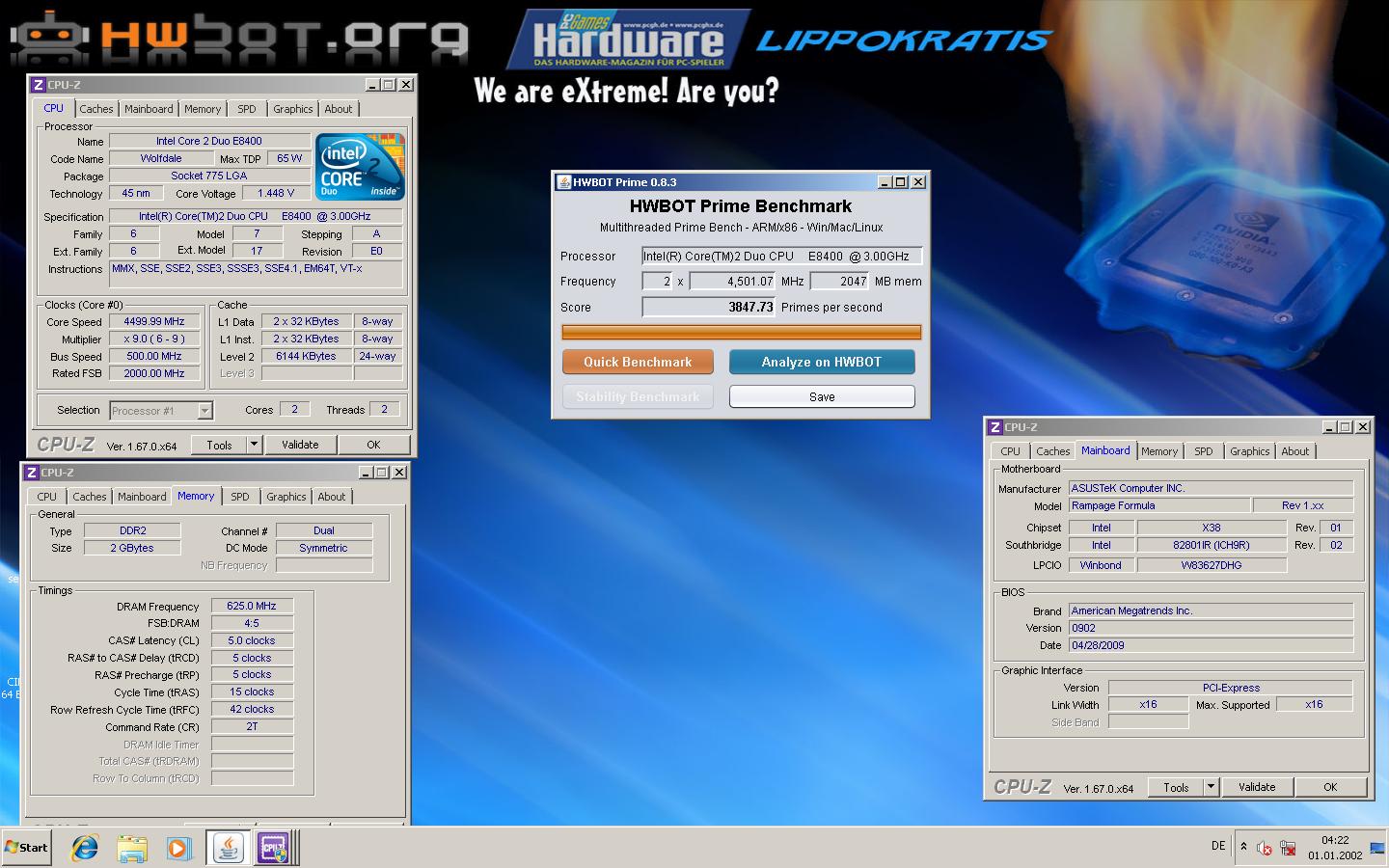Click Validate in top CPU-Z window

[x=300, y=445]
